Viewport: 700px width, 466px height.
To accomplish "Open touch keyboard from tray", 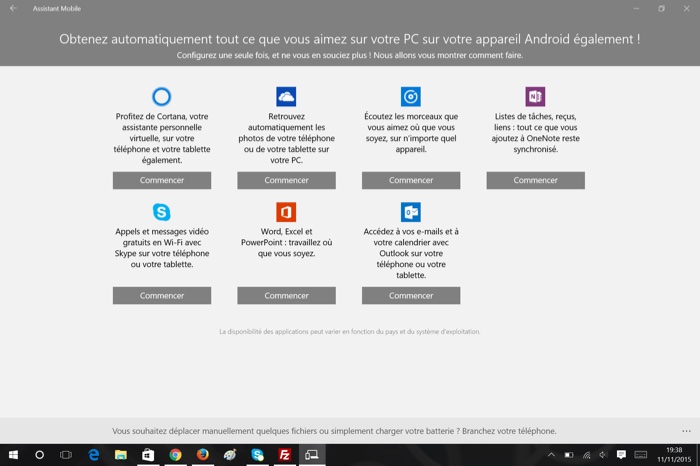I will click(x=641, y=455).
